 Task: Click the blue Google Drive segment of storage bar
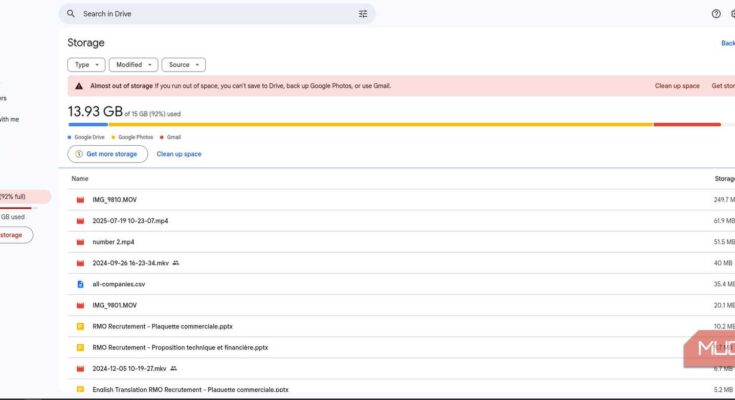coord(88,124)
